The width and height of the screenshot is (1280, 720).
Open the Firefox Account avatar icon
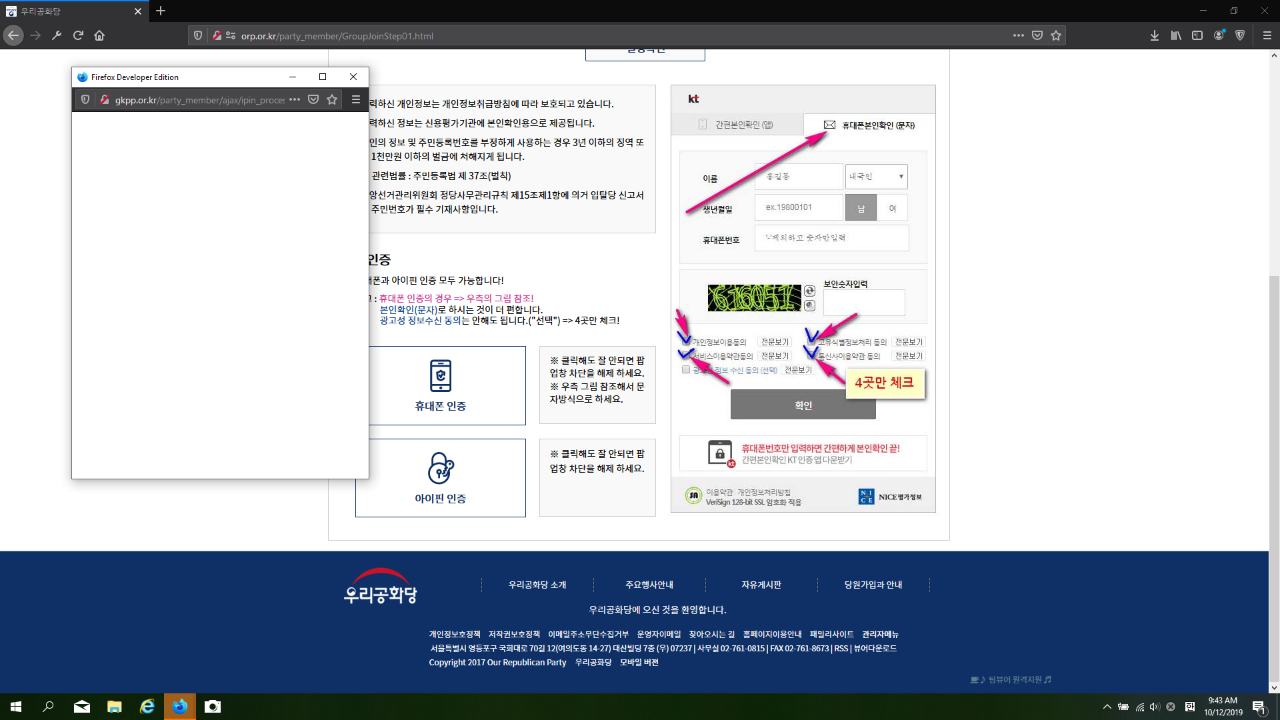click(x=1219, y=35)
